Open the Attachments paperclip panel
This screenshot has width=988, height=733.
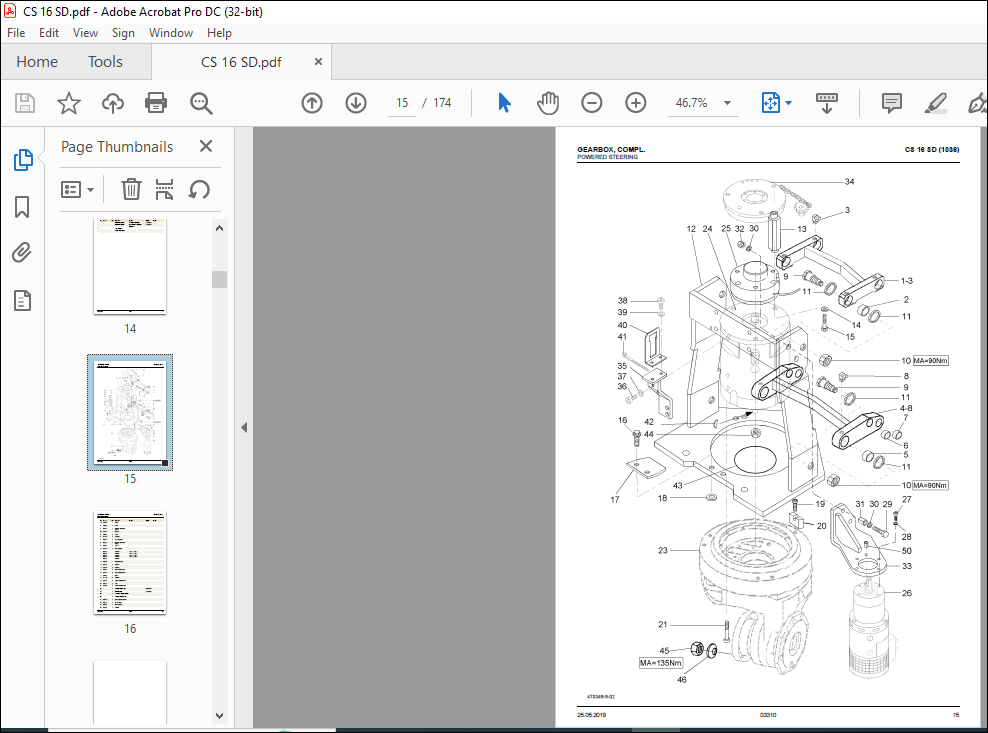[x=22, y=253]
